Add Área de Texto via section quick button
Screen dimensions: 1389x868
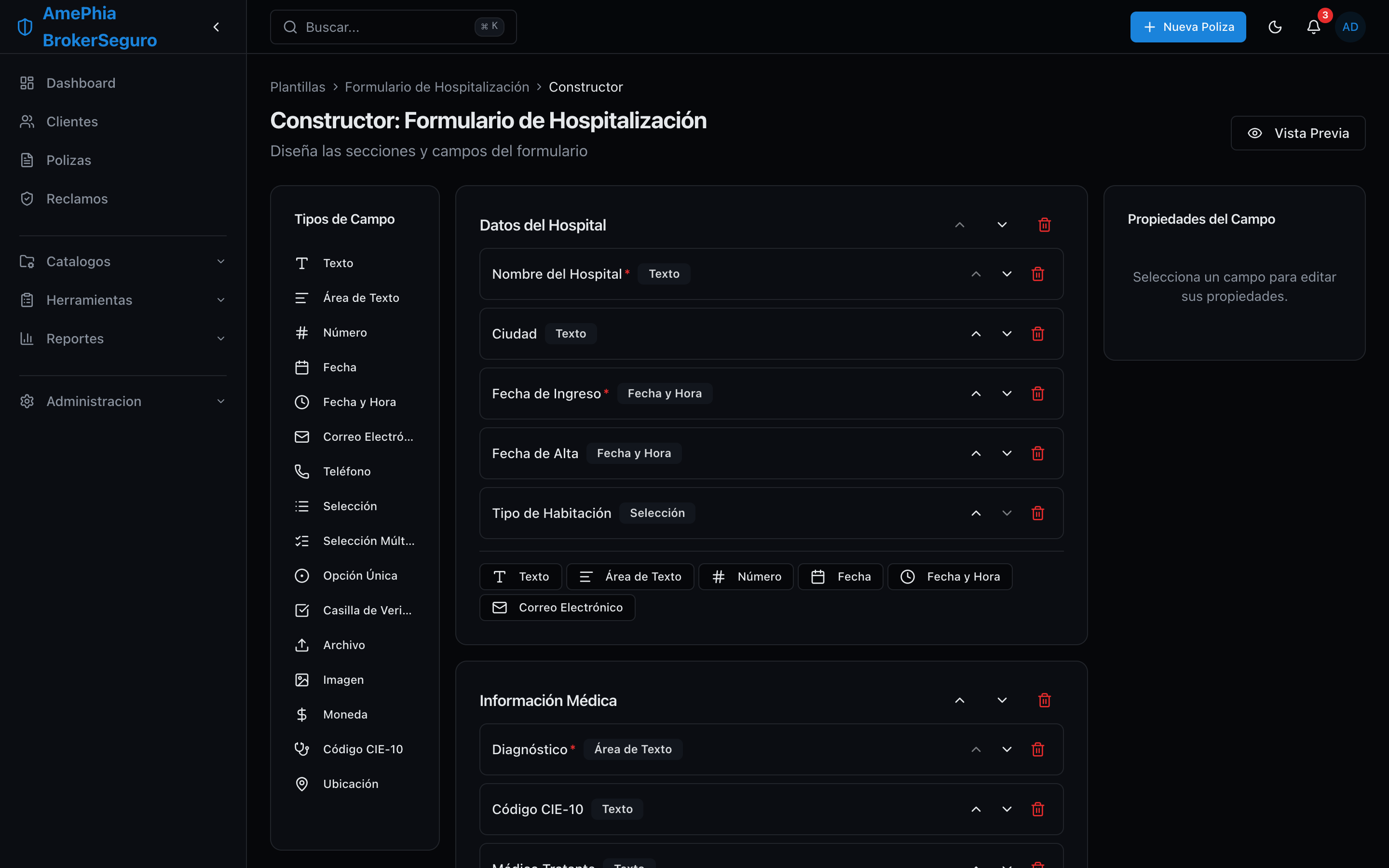click(630, 576)
